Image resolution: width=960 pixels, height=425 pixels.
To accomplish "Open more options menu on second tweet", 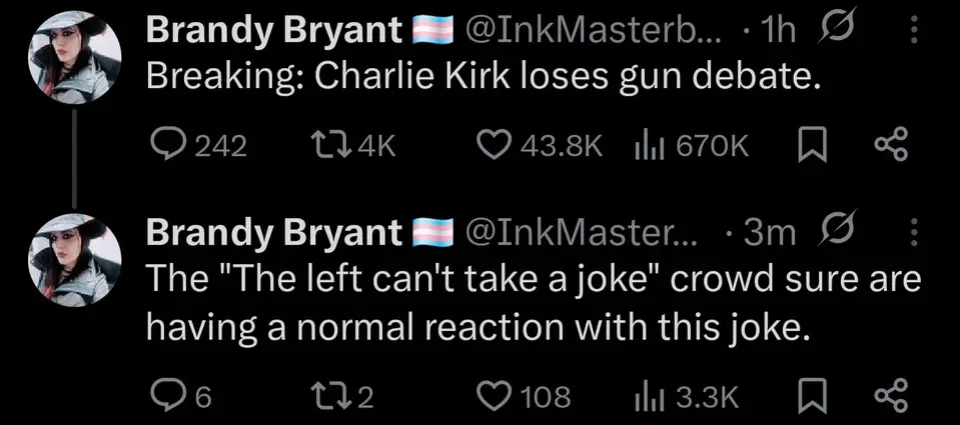I will pos(912,232).
